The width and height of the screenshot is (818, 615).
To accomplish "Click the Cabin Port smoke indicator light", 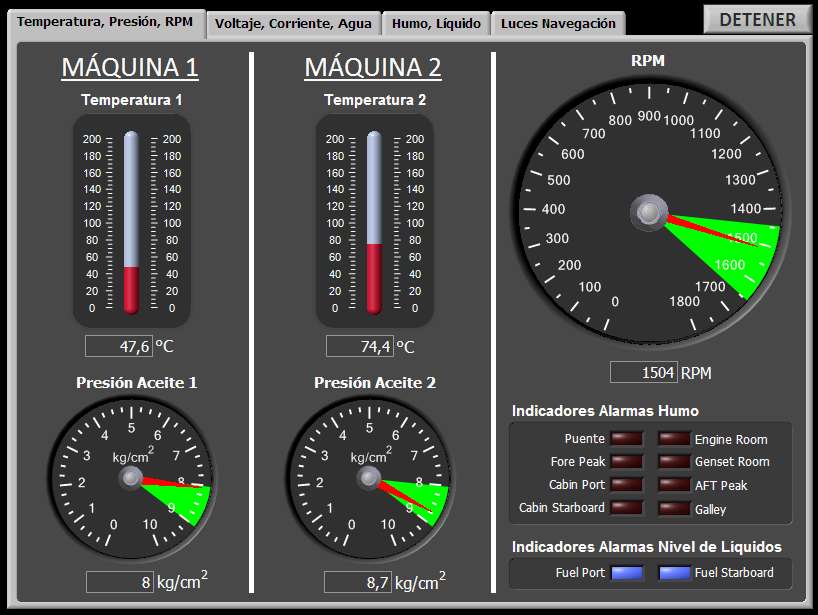I will [x=627, y=484].
